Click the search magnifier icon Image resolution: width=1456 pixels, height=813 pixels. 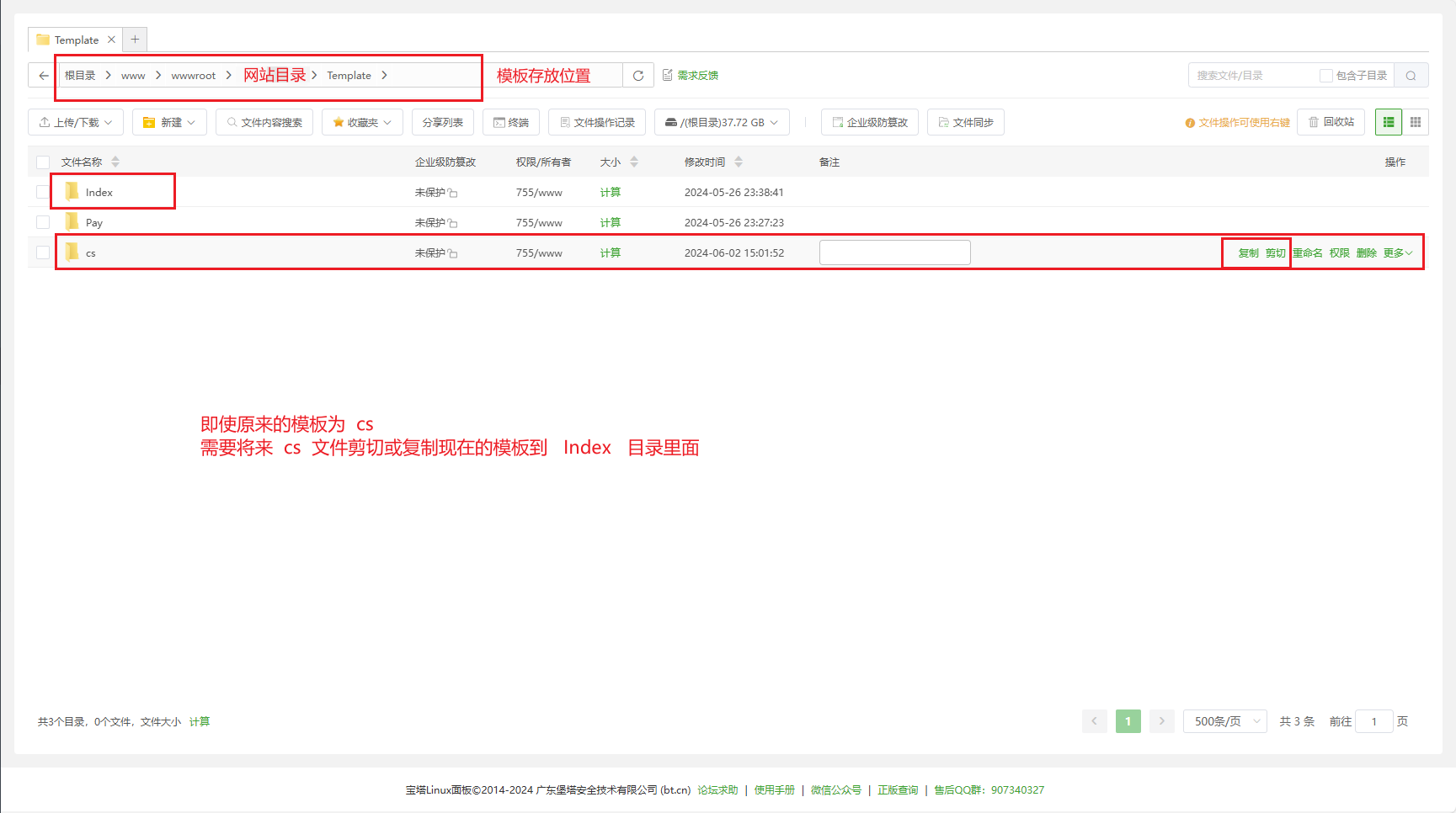[1411, 76]
